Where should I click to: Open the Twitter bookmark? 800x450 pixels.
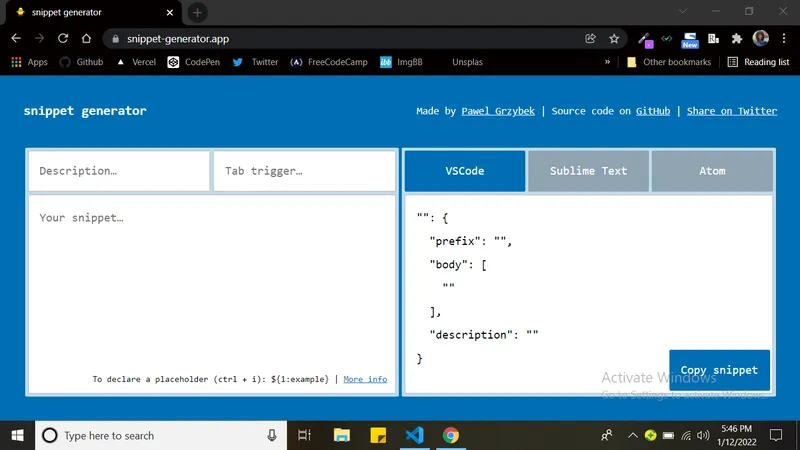[x=255, y=62]
